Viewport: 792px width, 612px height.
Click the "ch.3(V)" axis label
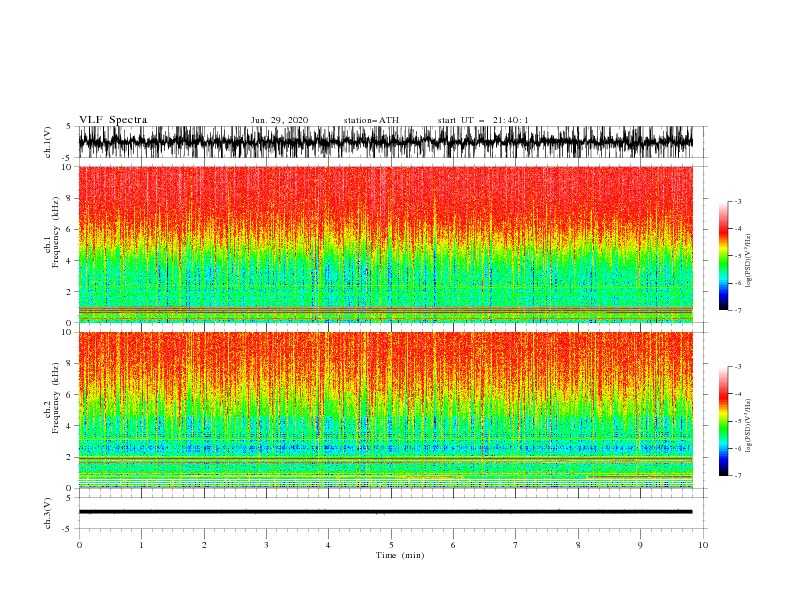pyautogui.click(x=48, y=513)
